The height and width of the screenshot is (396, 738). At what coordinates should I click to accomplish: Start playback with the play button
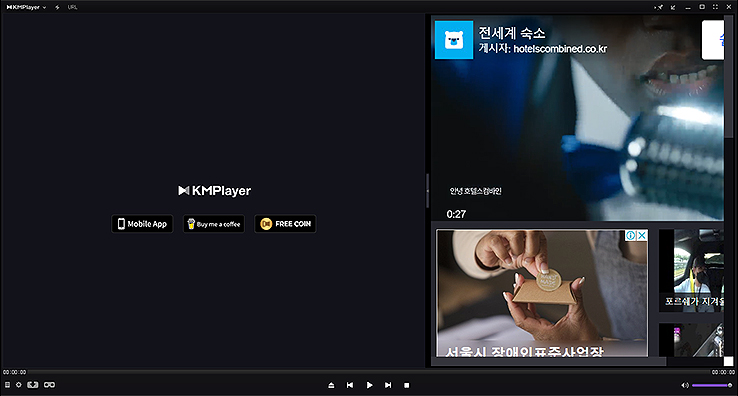click(369, 385)
